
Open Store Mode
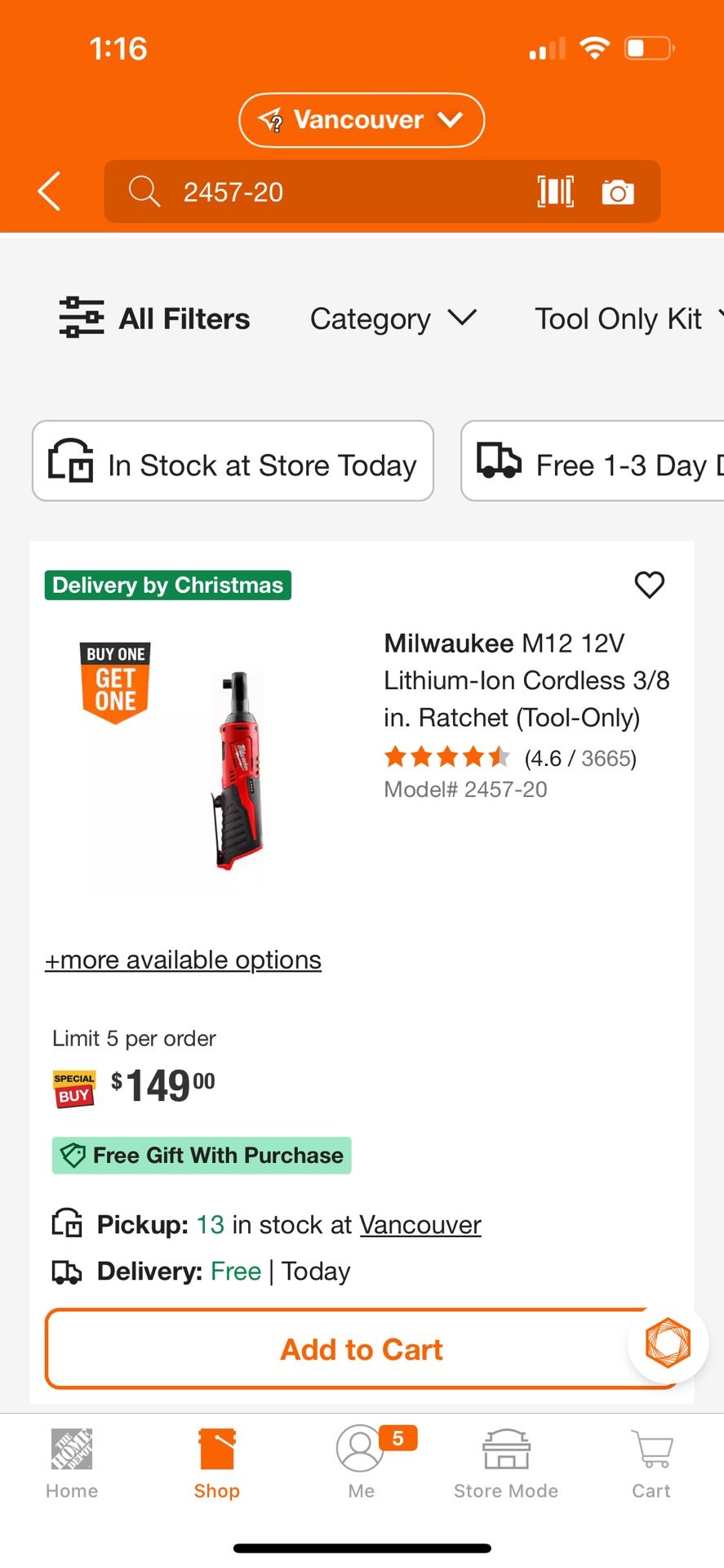[505, 1462]
